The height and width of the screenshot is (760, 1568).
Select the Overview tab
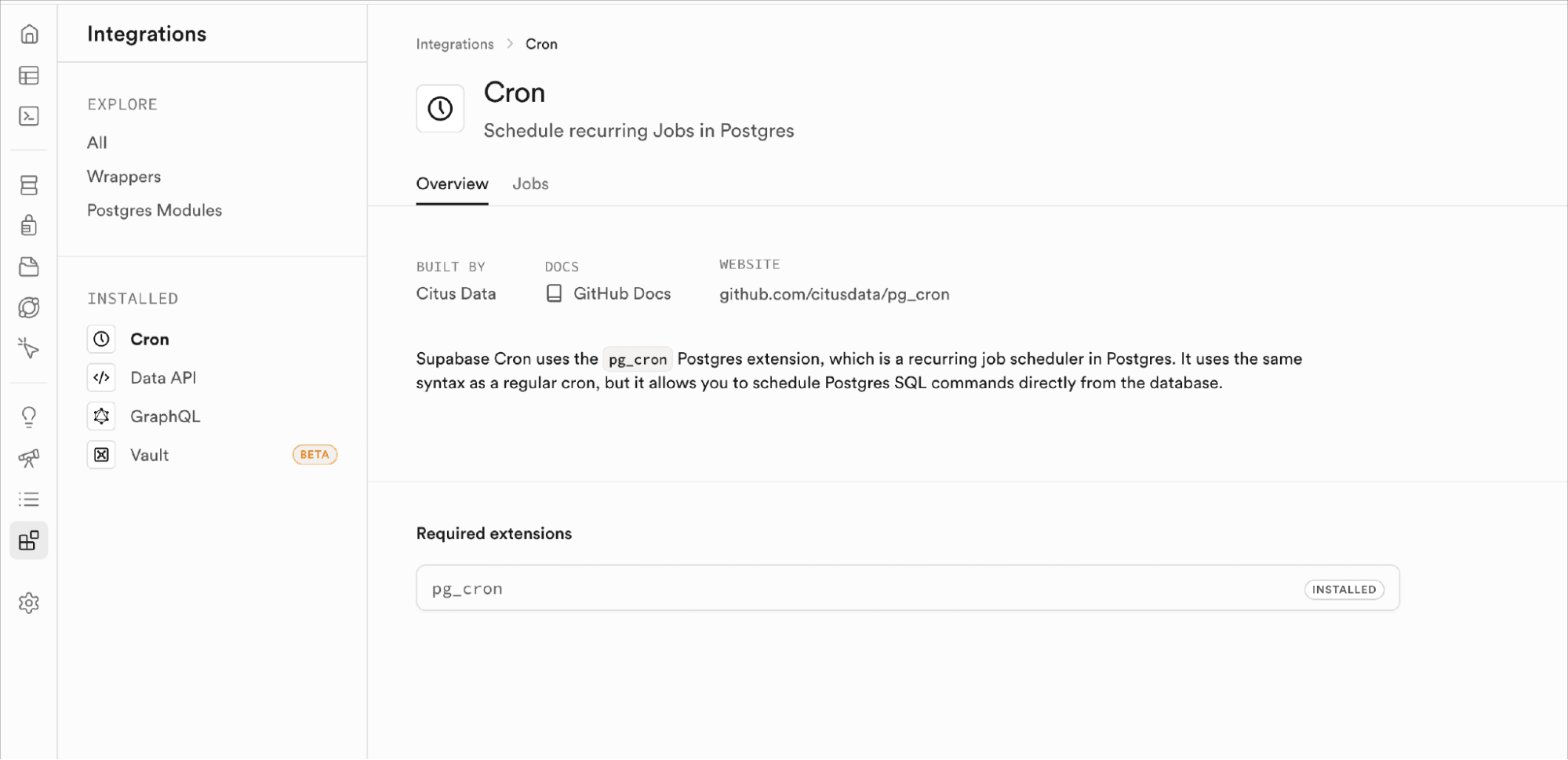[452, 184]
